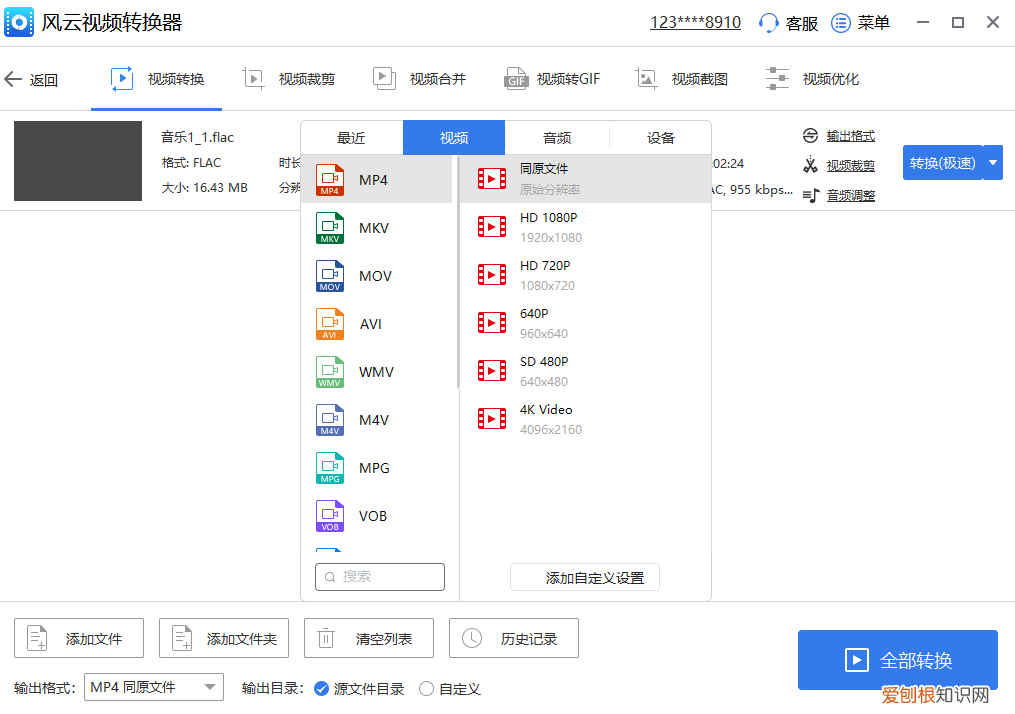This screenshot has height=714, width=1015.
Task: Switch to the 音频 format tab
Action: [557, 137]
